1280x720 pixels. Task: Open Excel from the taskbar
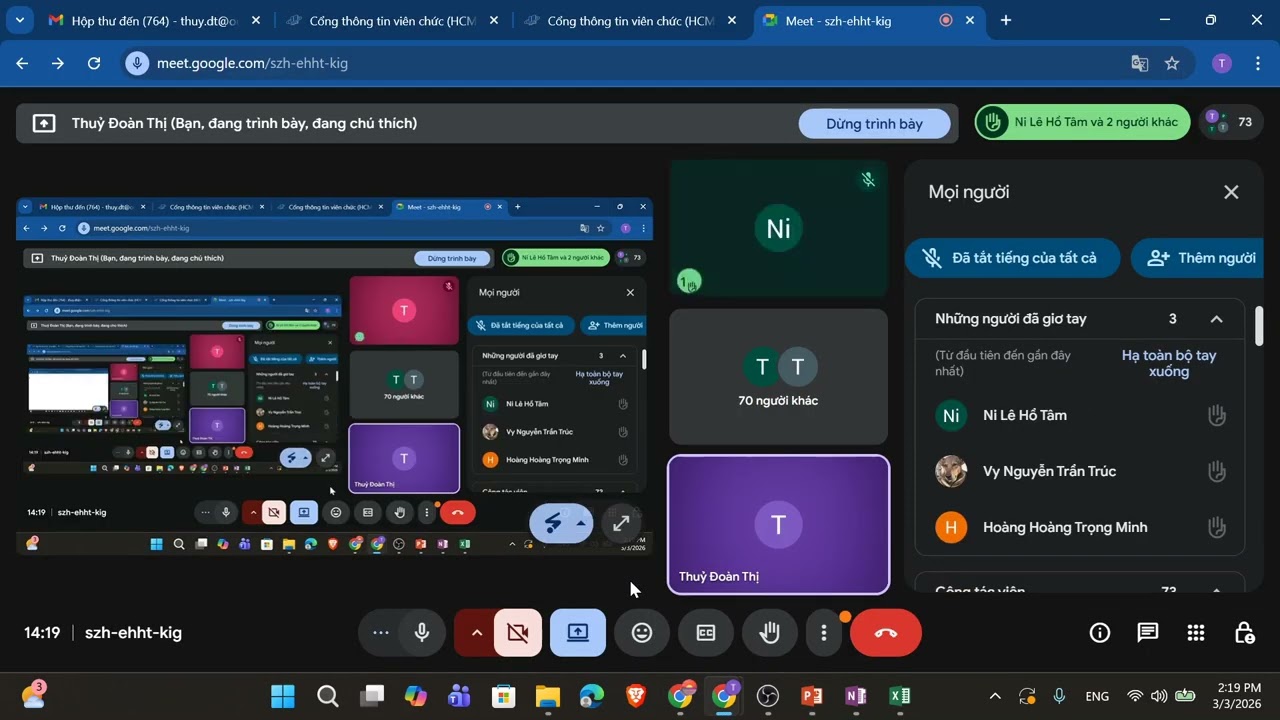click(x=899, y=696)
